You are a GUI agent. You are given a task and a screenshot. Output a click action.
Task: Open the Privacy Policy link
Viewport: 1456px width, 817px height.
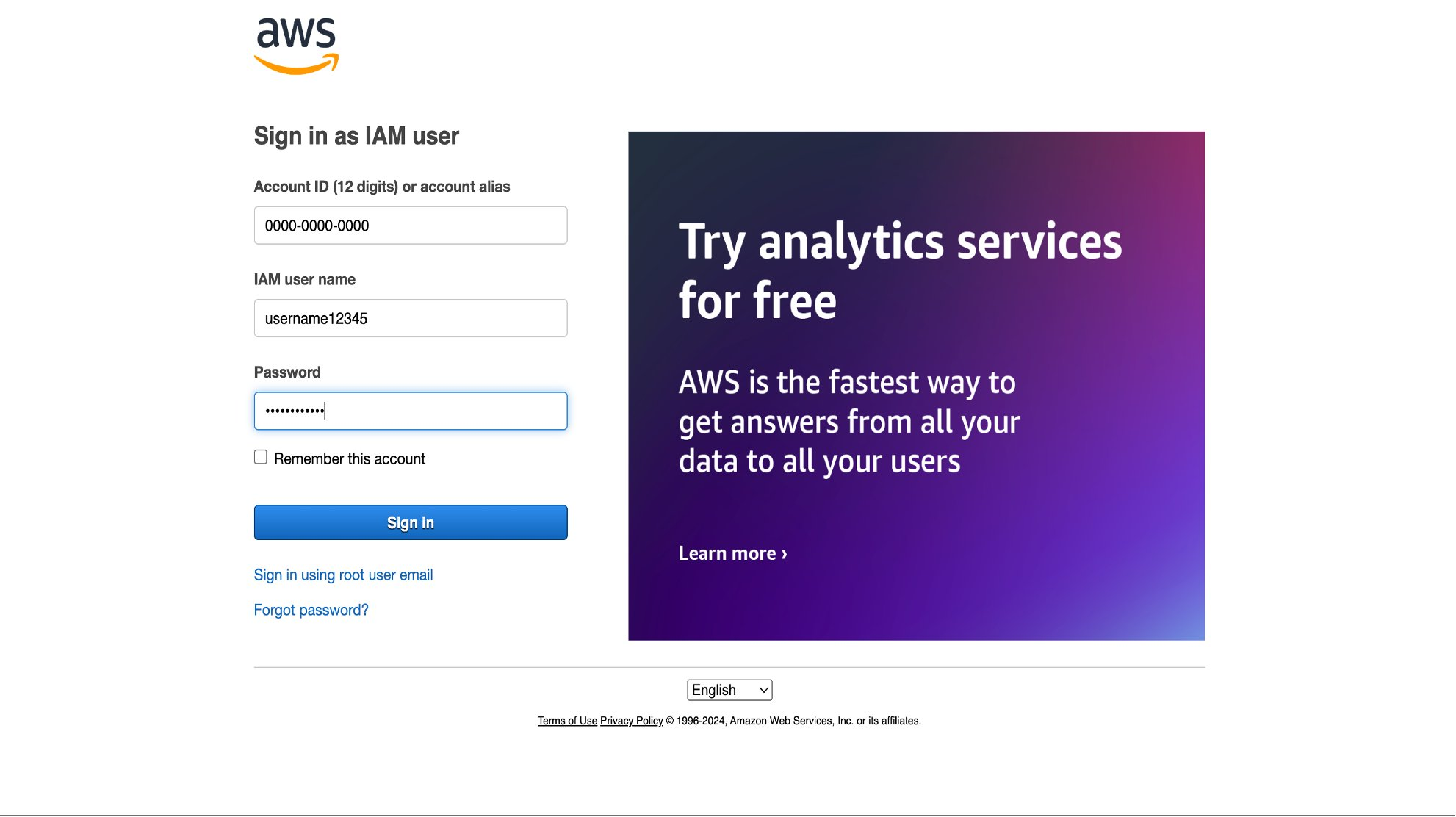coord(631,721)
